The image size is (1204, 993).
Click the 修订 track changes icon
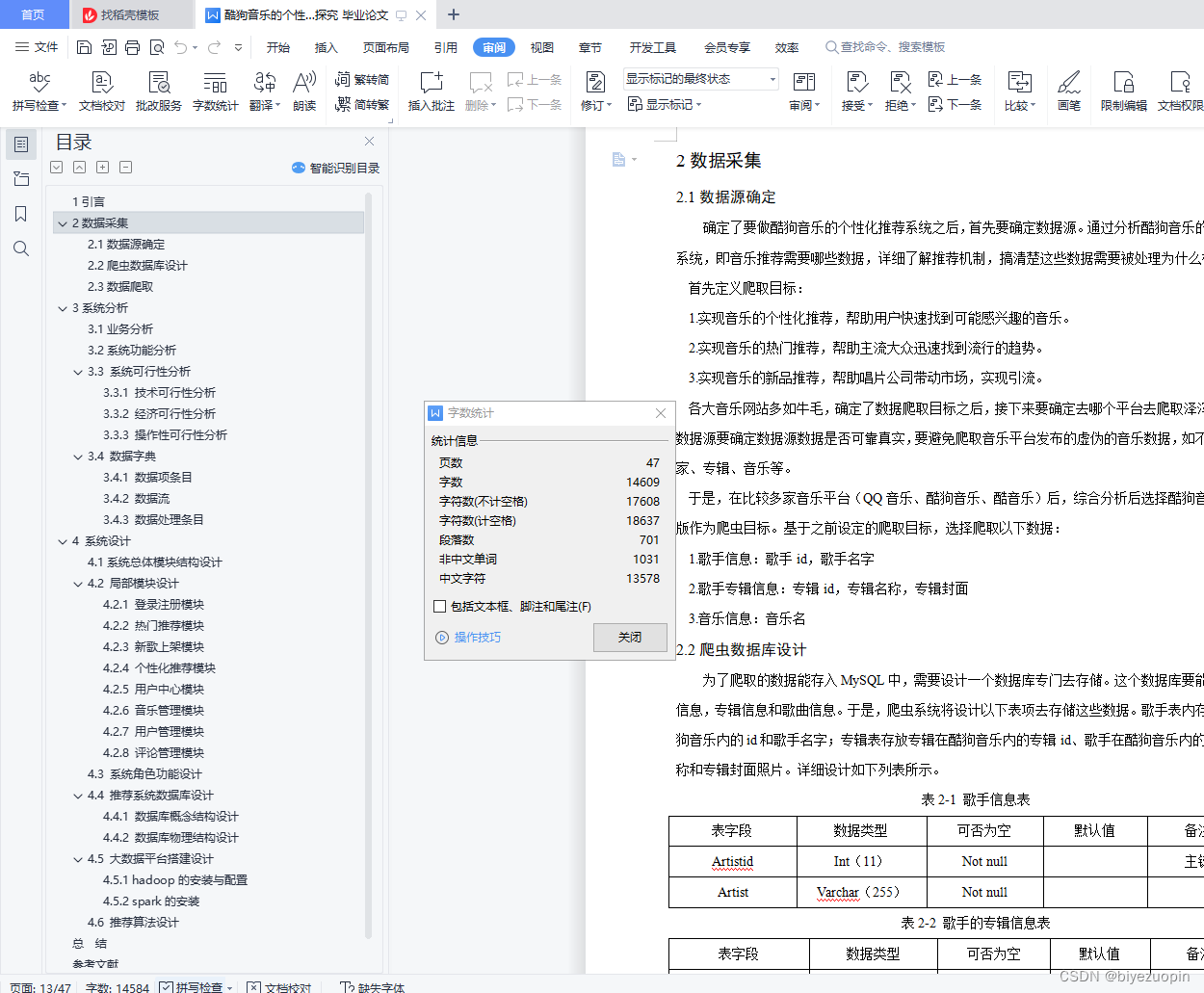tap(595, 83)
